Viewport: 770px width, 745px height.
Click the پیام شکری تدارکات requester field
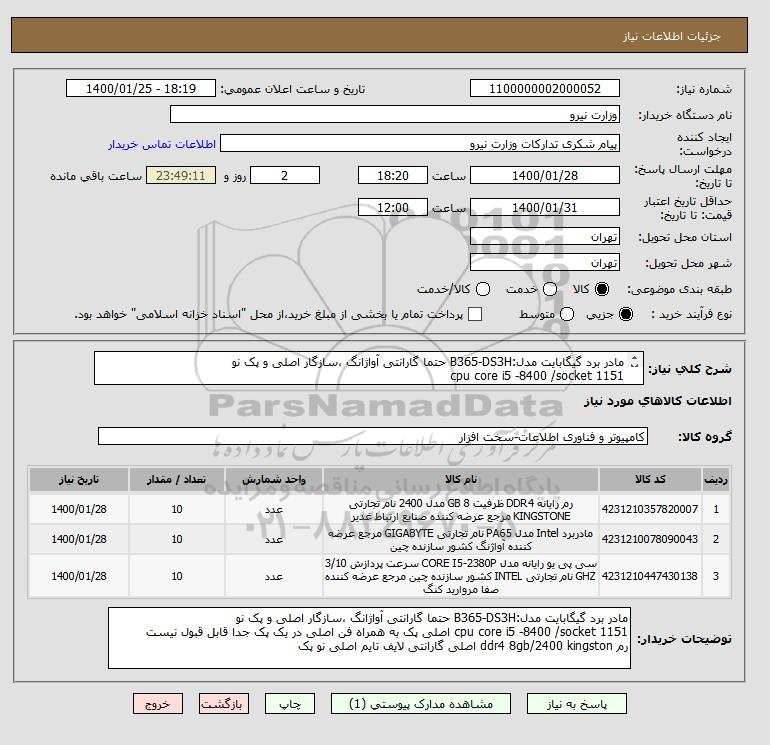(420, 144)
